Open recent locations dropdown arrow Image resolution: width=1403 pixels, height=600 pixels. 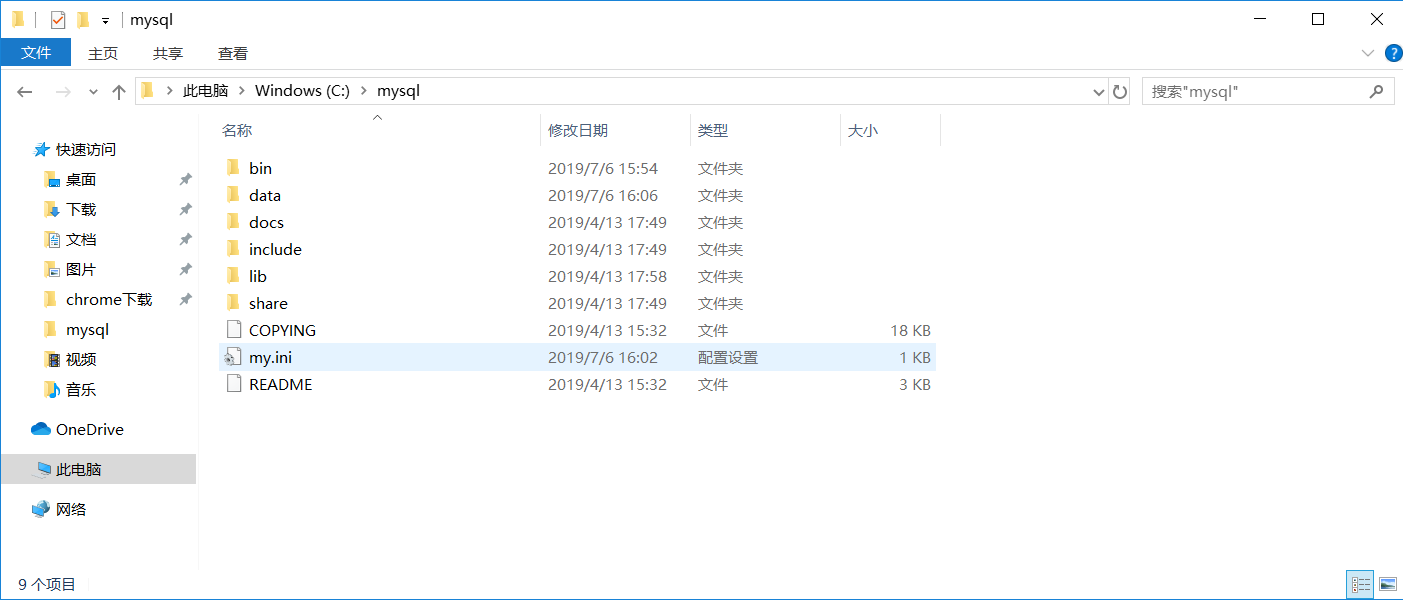click(x=93, y=91)
